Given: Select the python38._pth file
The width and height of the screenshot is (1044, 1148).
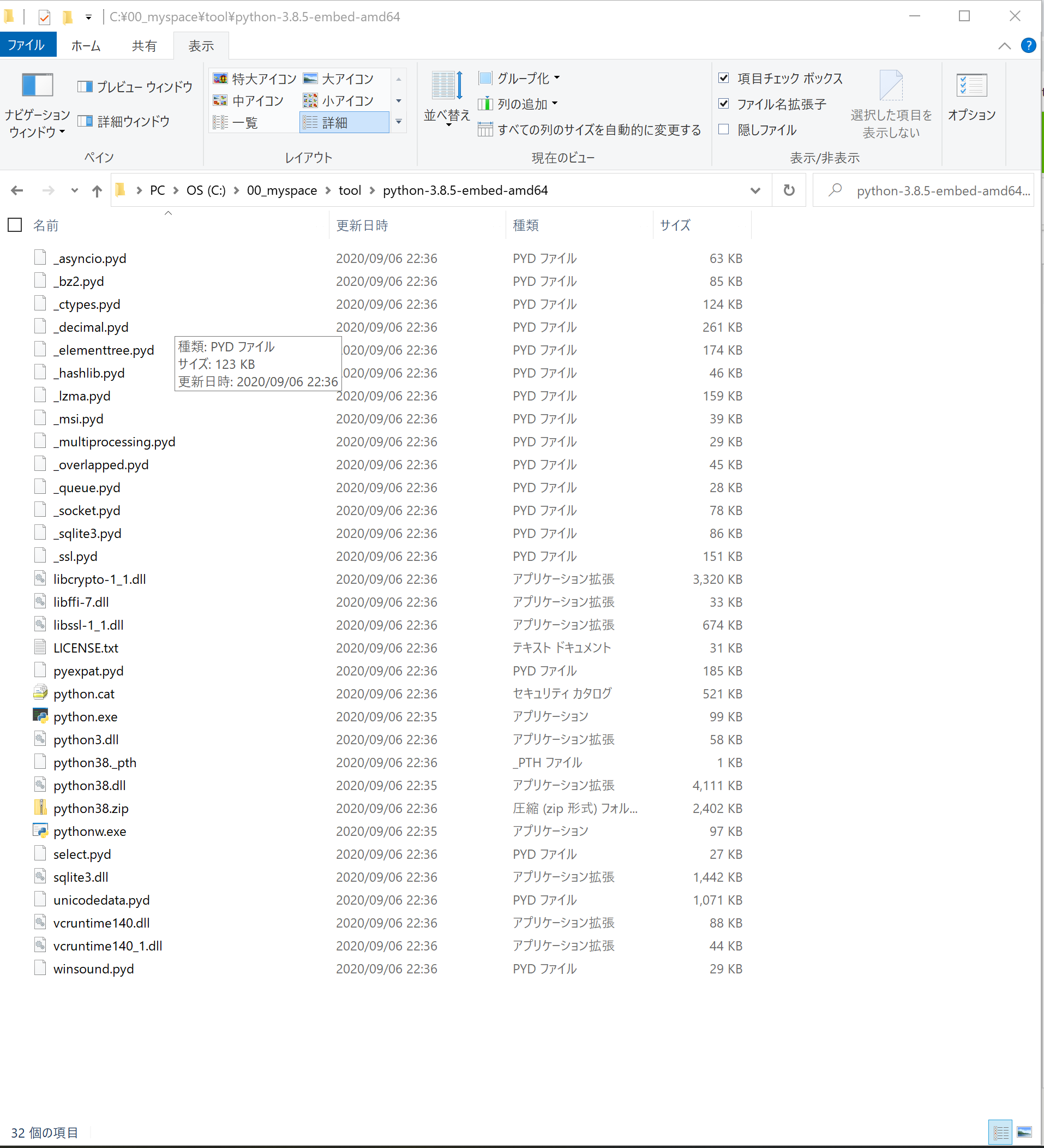Looking at the screenshot, I should point(95,762).
